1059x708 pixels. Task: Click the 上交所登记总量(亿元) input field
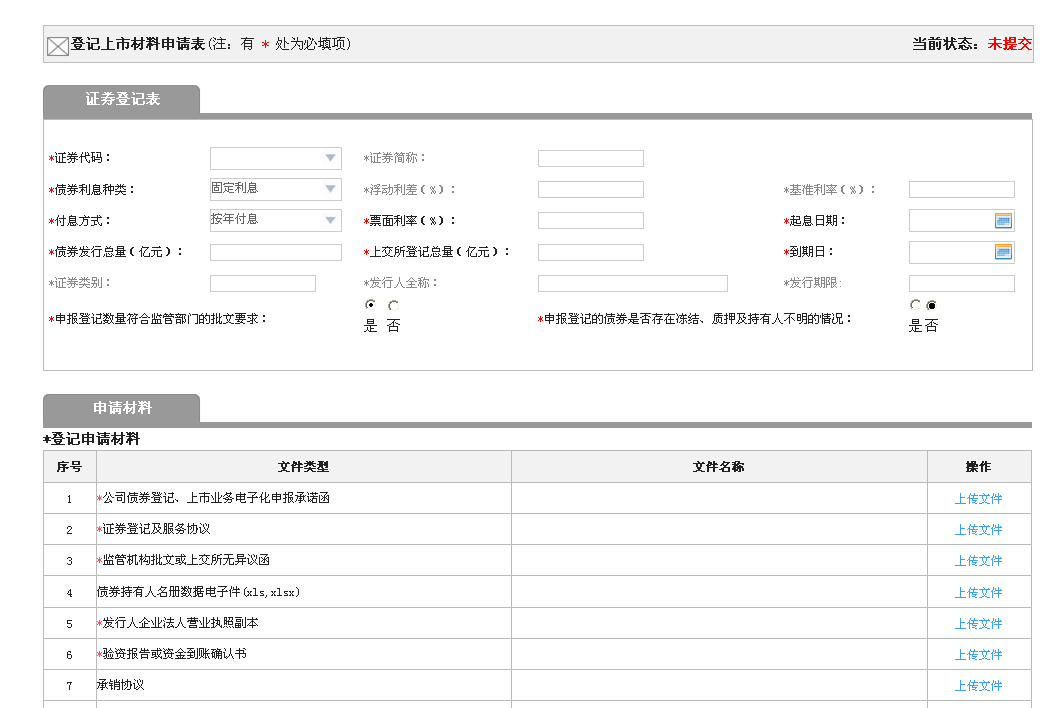click(591, 253)
